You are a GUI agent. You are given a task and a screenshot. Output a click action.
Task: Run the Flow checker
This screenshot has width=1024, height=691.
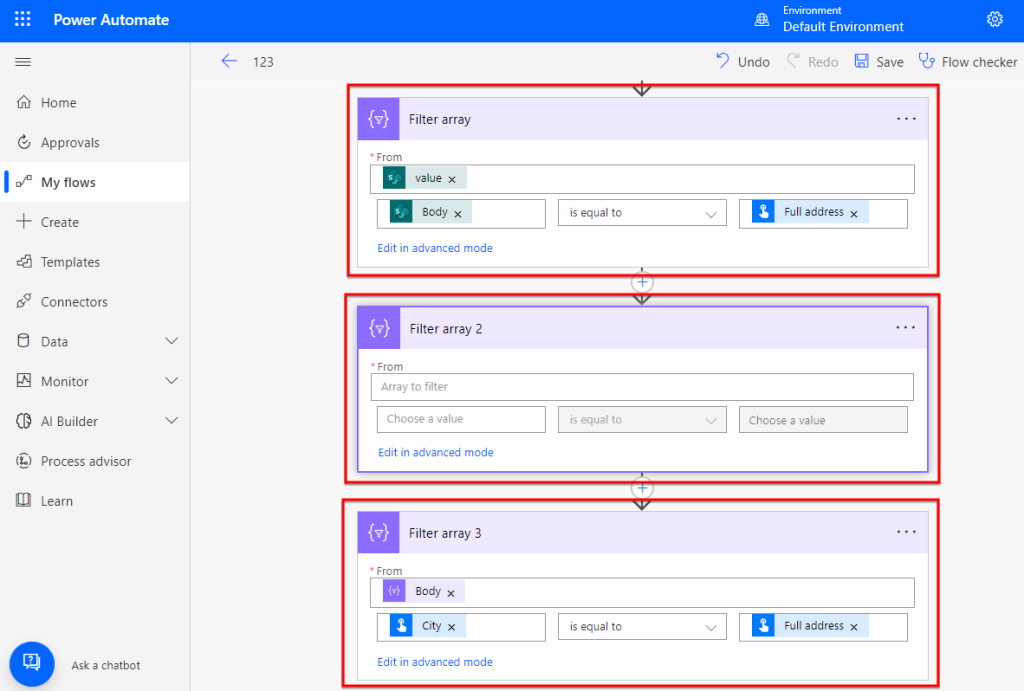(x=967, y=61)
